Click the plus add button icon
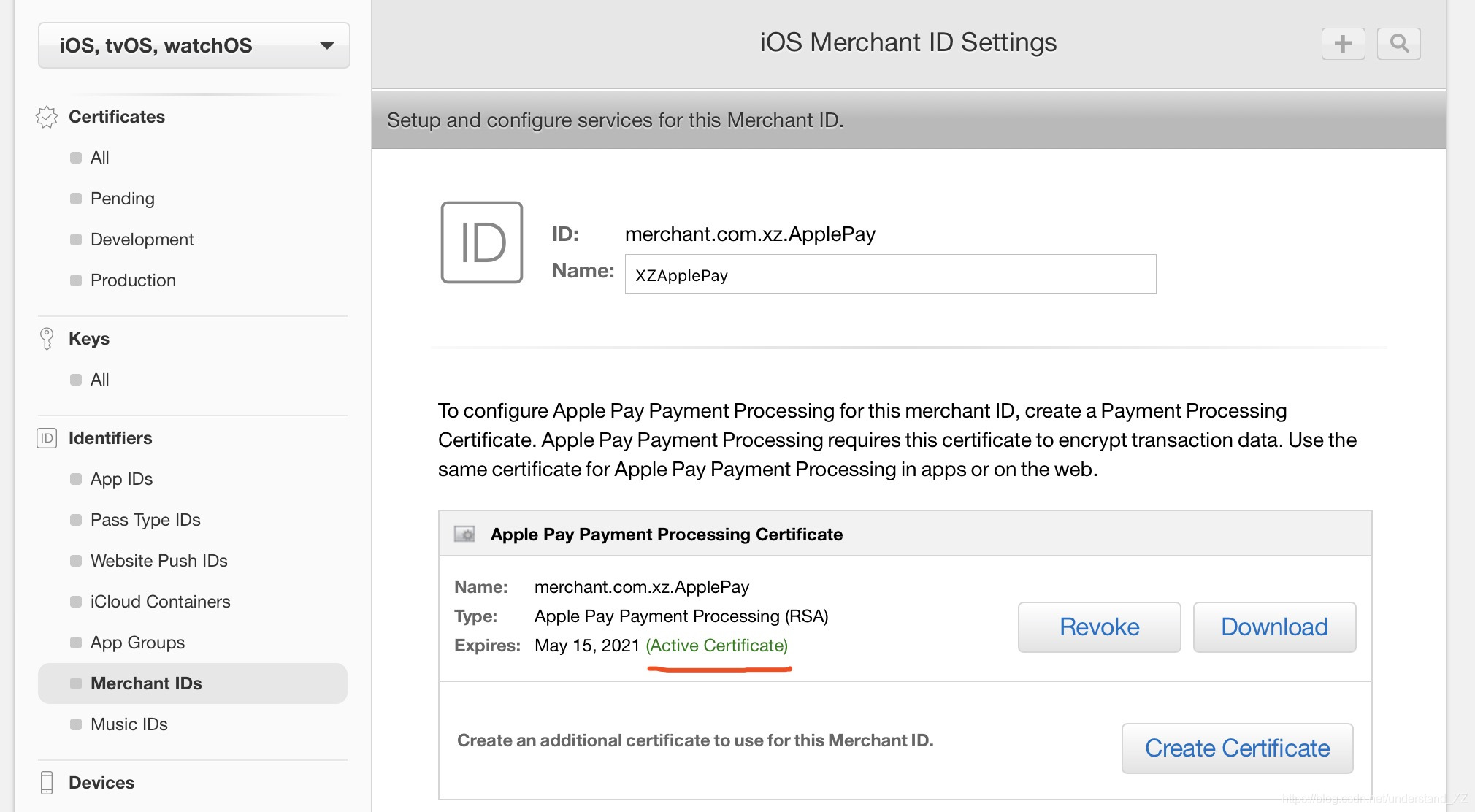Viewport: 1475px width, 812px height. [1343, 44]
